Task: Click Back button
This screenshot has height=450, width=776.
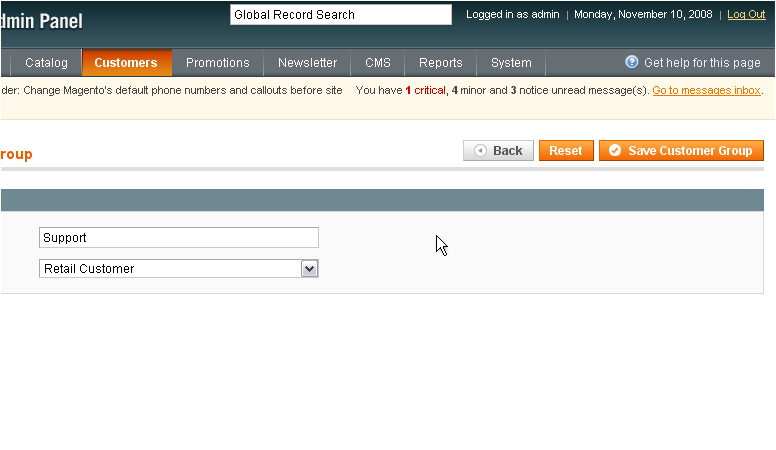Action: coord(498,150)
